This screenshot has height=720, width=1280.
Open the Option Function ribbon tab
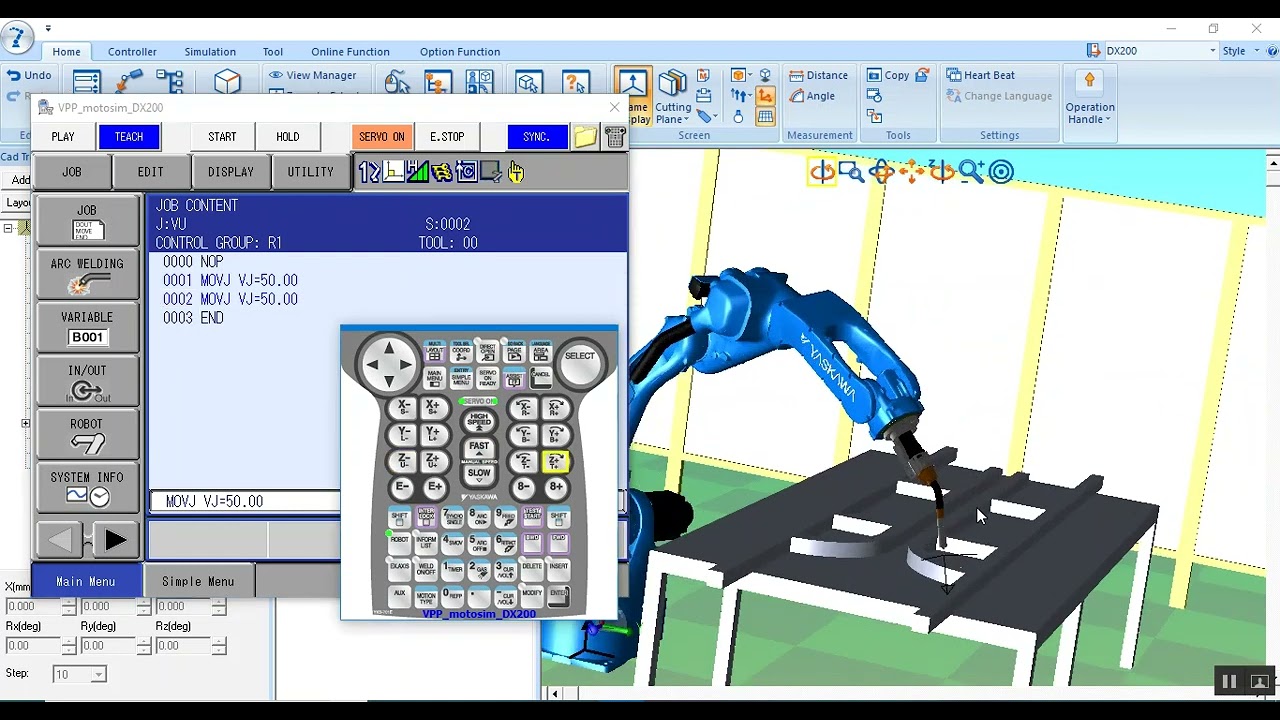(x=460, y=52)
